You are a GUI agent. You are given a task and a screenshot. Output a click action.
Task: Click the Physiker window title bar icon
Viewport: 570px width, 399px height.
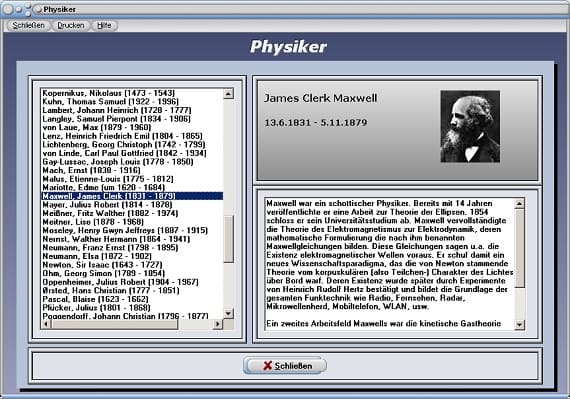37,9
